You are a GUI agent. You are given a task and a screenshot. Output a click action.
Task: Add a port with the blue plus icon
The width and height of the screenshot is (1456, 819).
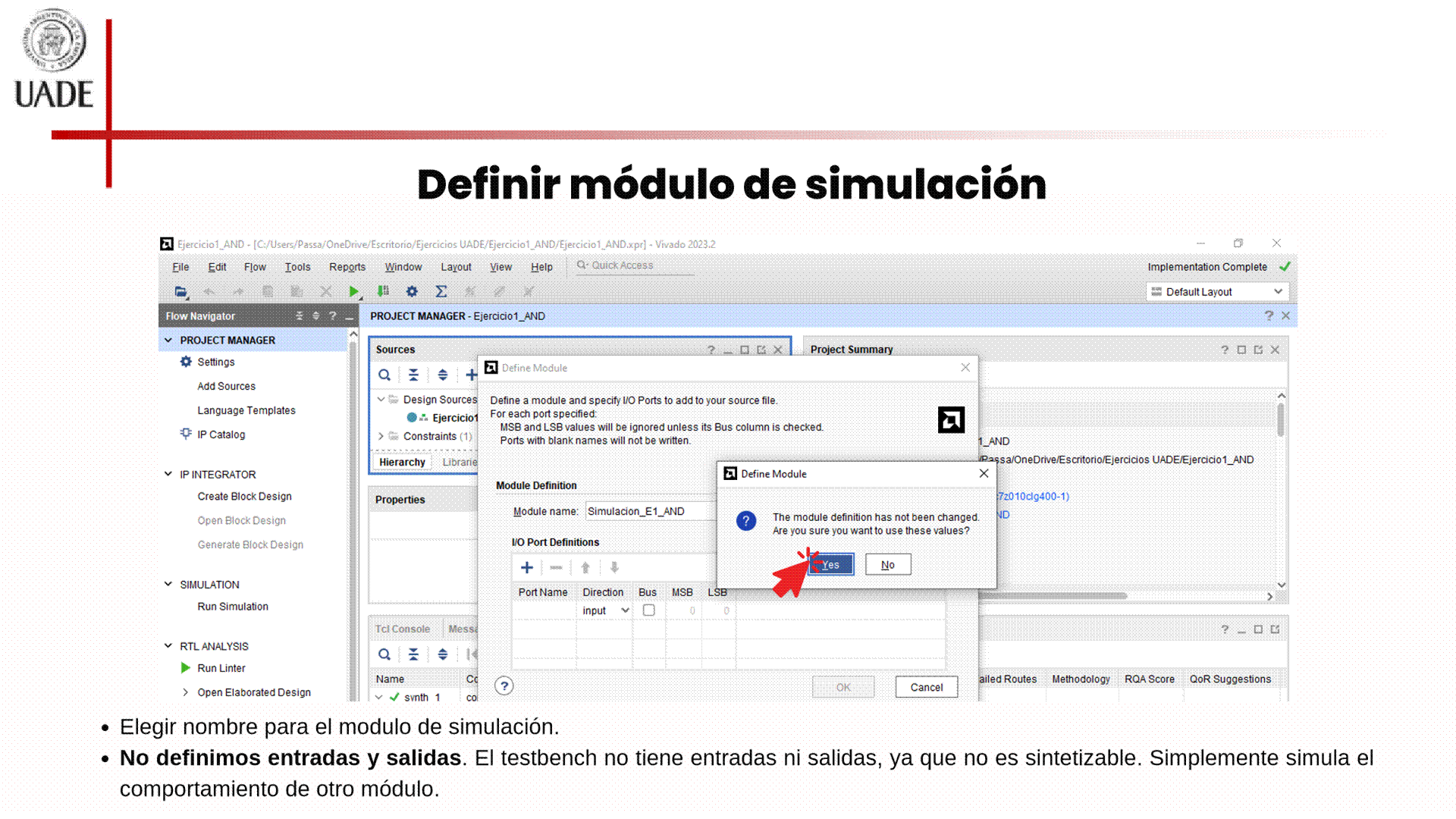(x=527, y=567)
